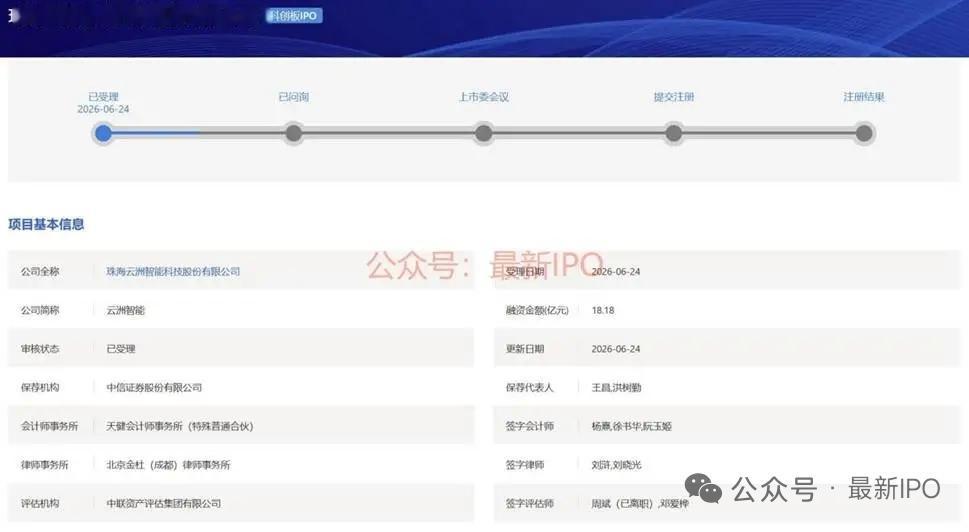Click the 注册结果 stage label
This screenshot has height=532, width=969.
pyautogui.click(x=864, y=96)
